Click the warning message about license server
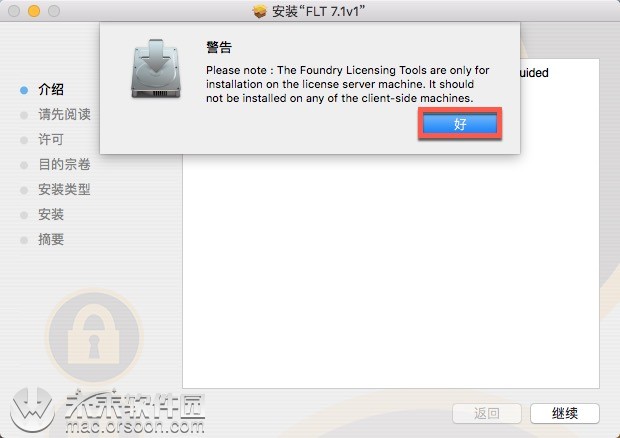Viewport: 620px width, 438px height. click(348, 84)
